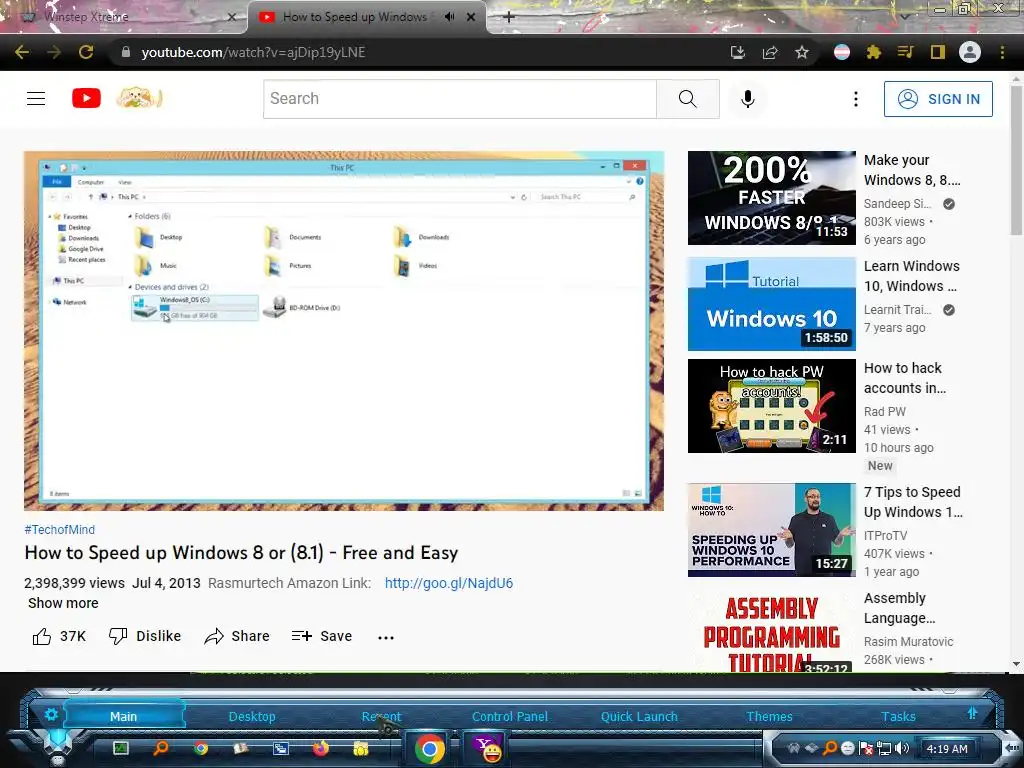Click the URL address bar
Image resolution: width=1024 pixels, height=768 pixels.
click(418, 52)
